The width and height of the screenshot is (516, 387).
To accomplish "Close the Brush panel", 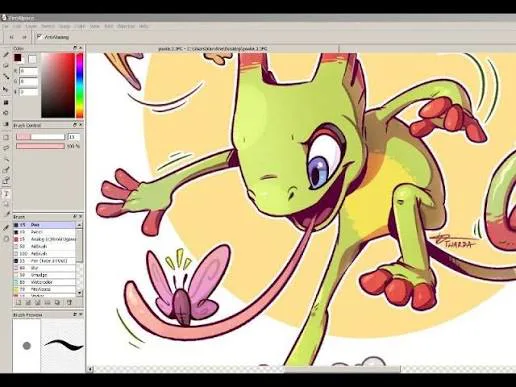I will click(81, 217).
